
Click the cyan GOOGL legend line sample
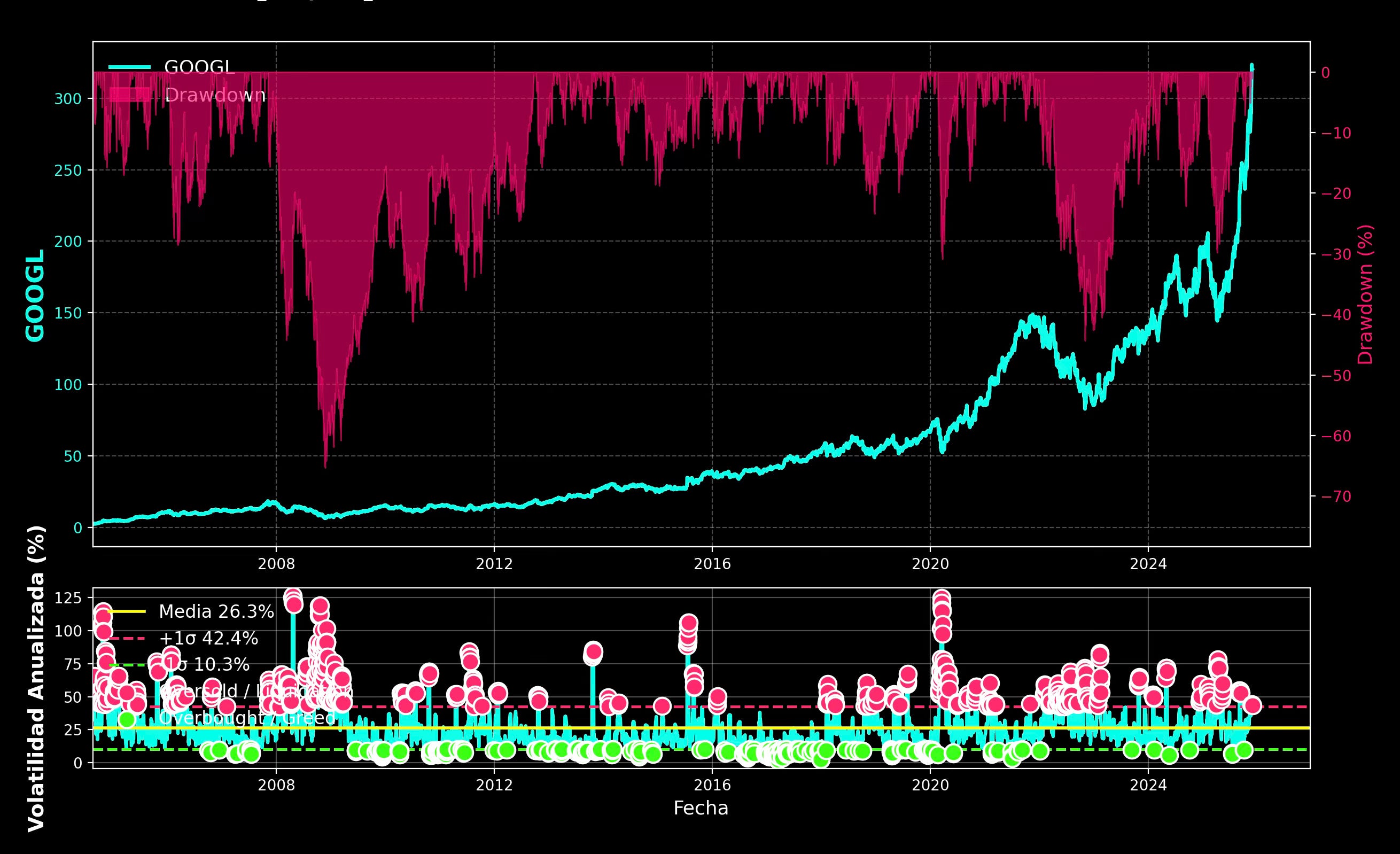[129, 68]
